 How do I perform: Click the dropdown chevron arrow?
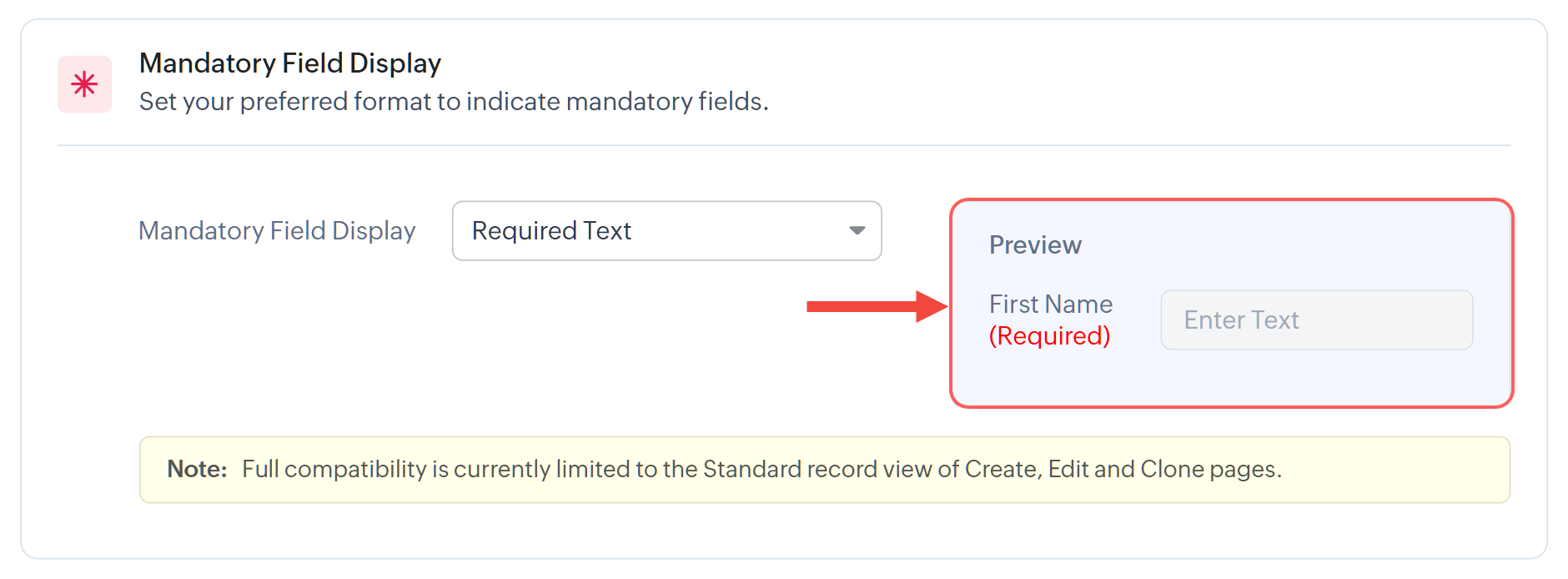857,231
